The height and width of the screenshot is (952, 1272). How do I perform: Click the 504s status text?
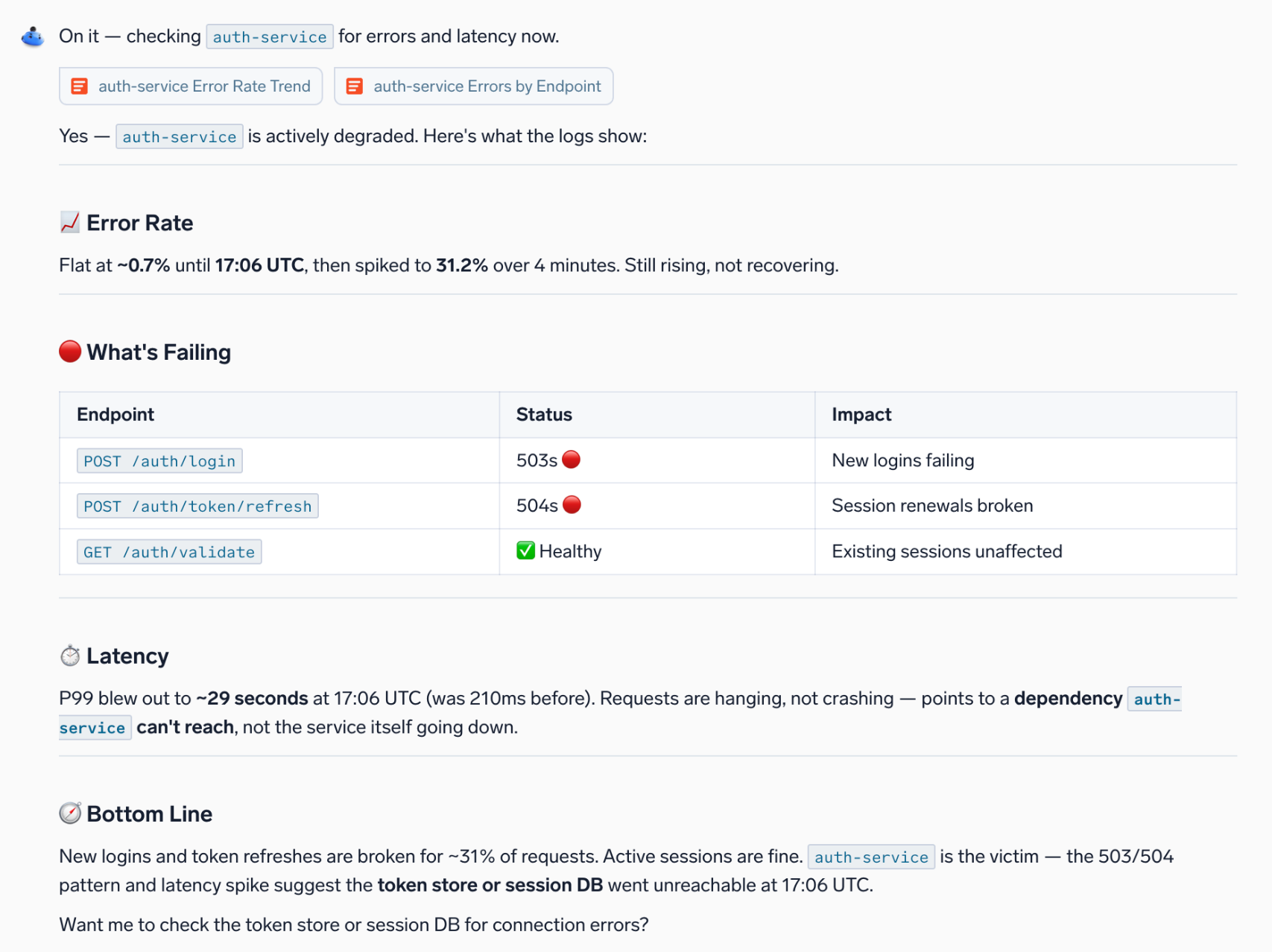(x=537, y=506)
